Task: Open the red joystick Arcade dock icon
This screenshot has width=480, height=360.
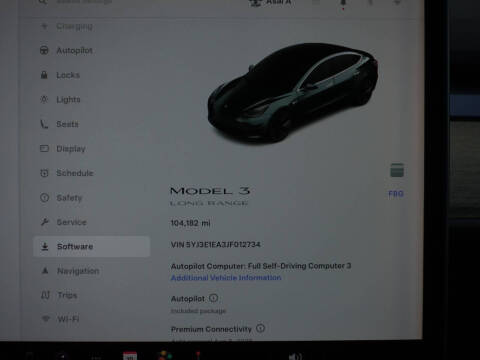Action: tap(198, 355)
